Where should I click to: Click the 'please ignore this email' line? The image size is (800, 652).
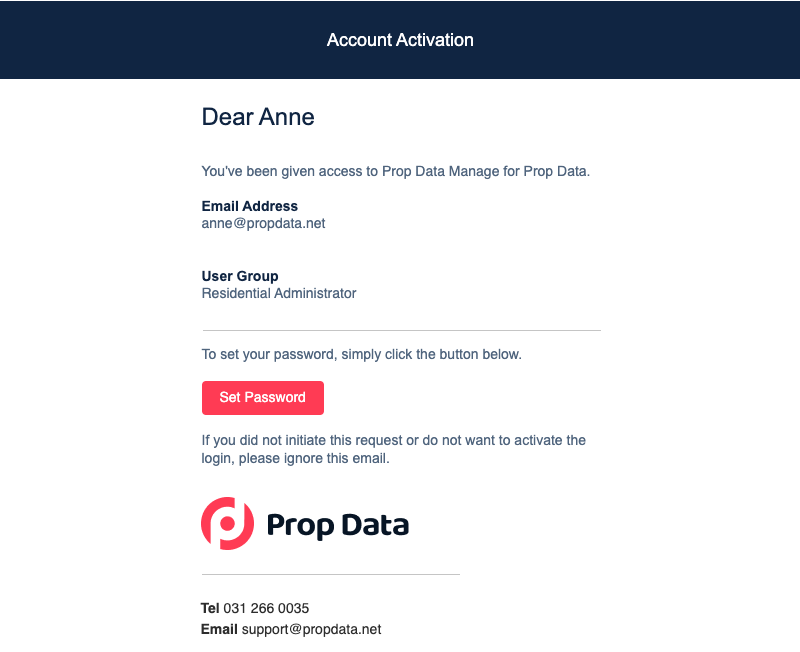[295, 459]
